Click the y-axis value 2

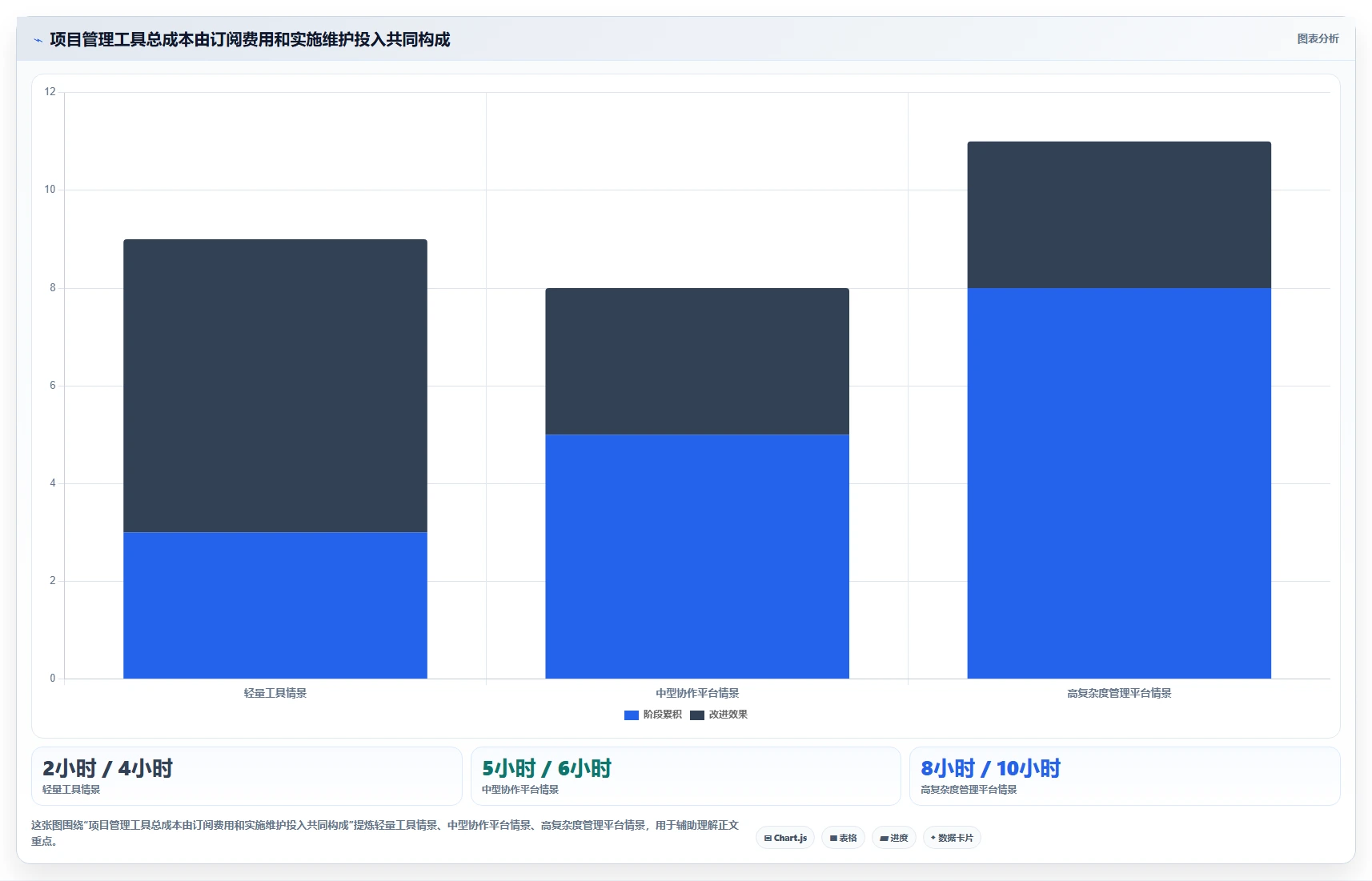[53, 581]
